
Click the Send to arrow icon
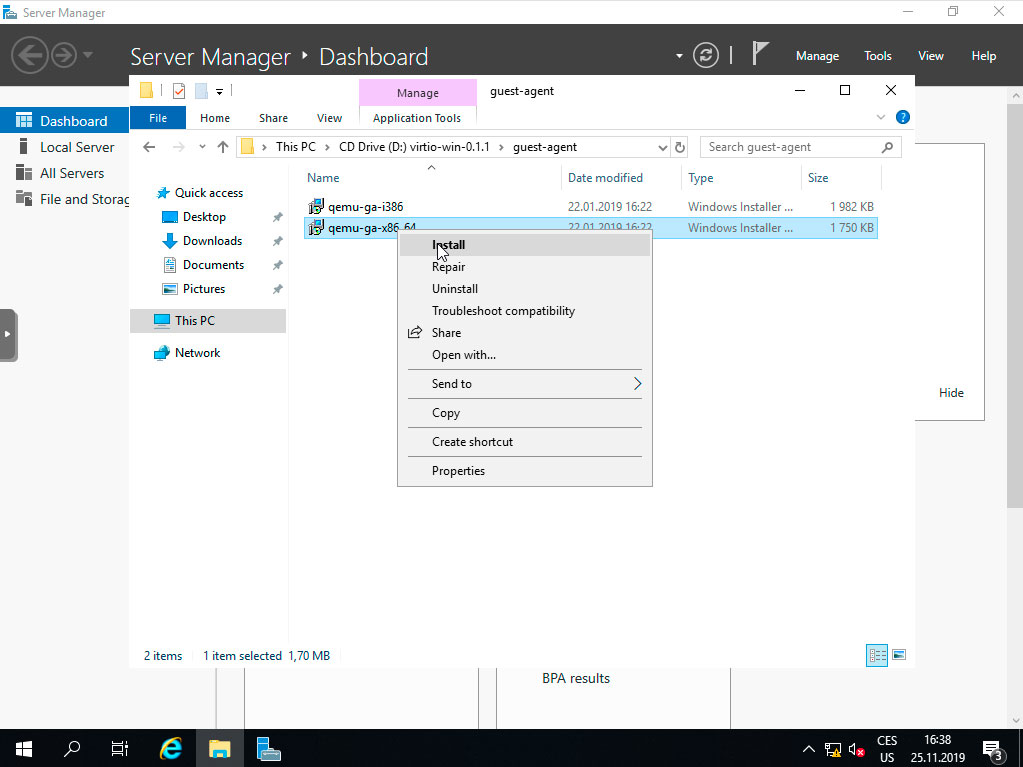(637, 383)
